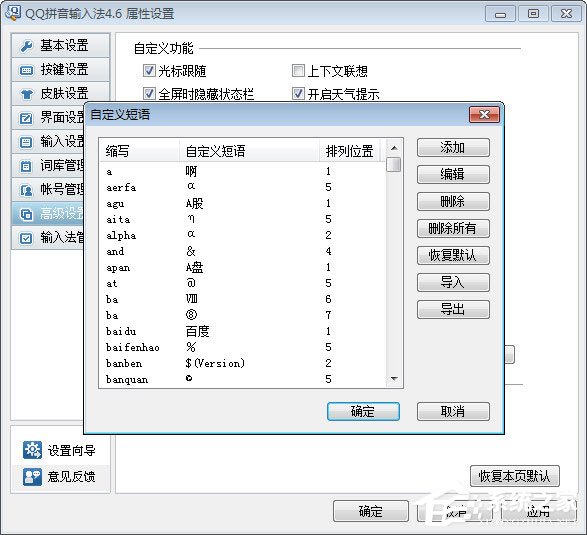The image size is (587, 535).
Task: Click the feedback icon for 意见反馈
Action: [33, 477]
